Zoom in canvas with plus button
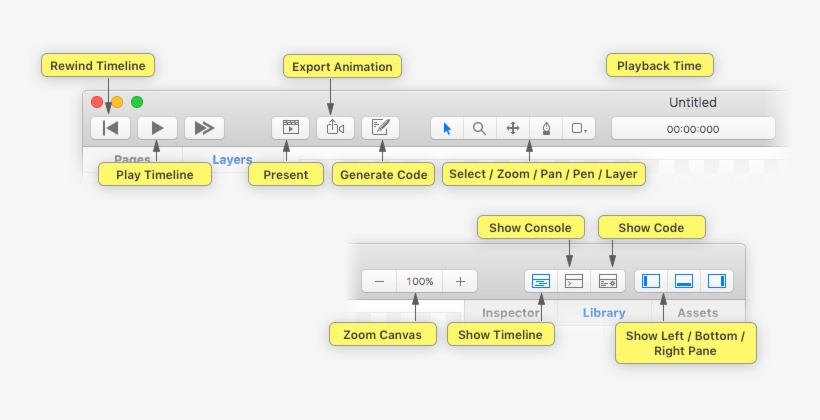 [x=460, y=282]
